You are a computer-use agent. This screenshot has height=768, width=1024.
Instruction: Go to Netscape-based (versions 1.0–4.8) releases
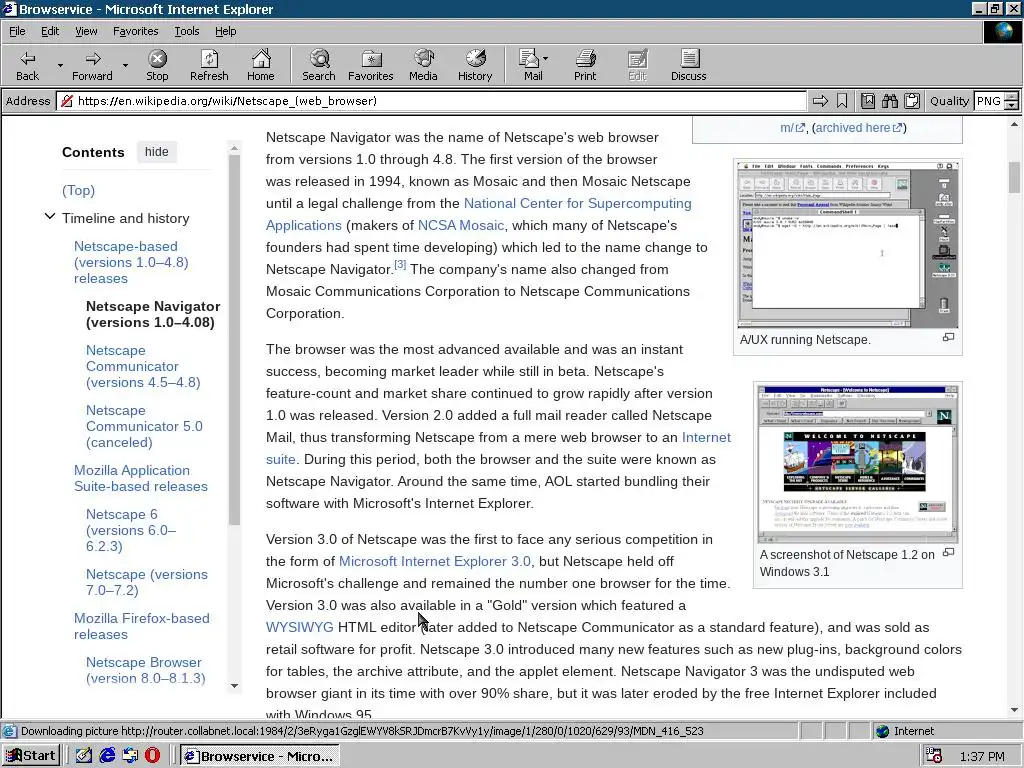click(131, 262)
